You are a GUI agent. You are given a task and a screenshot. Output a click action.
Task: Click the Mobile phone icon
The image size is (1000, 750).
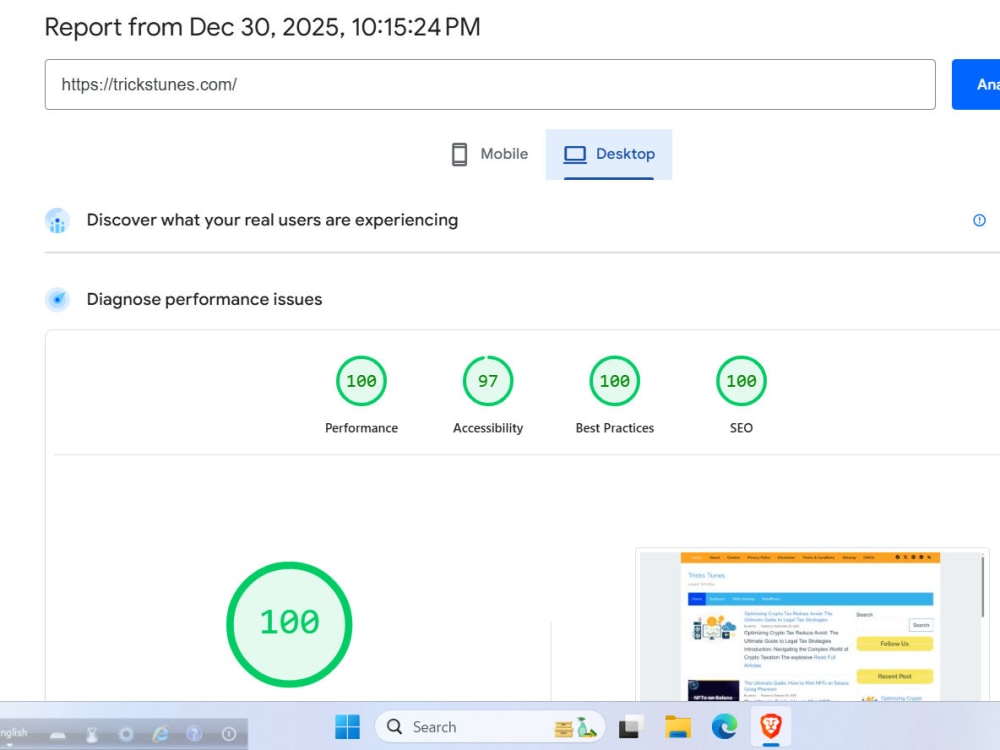click(x=459, y=154)
